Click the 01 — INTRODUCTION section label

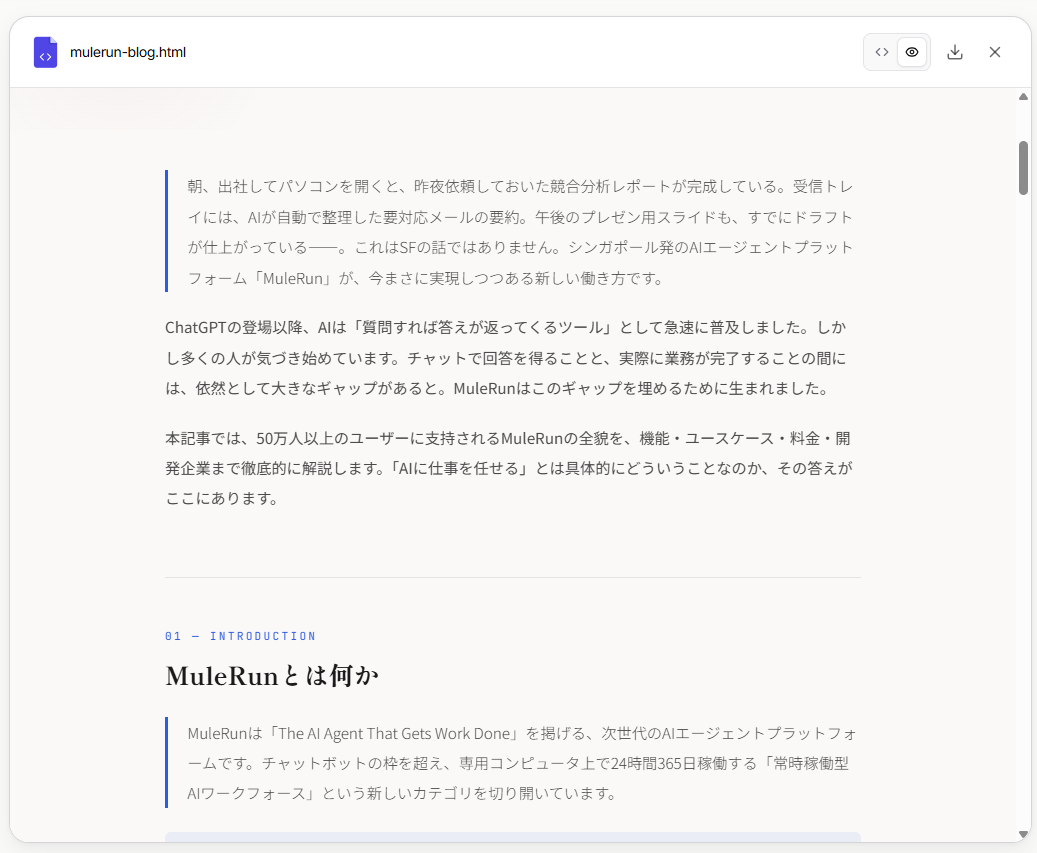point(241,636)
